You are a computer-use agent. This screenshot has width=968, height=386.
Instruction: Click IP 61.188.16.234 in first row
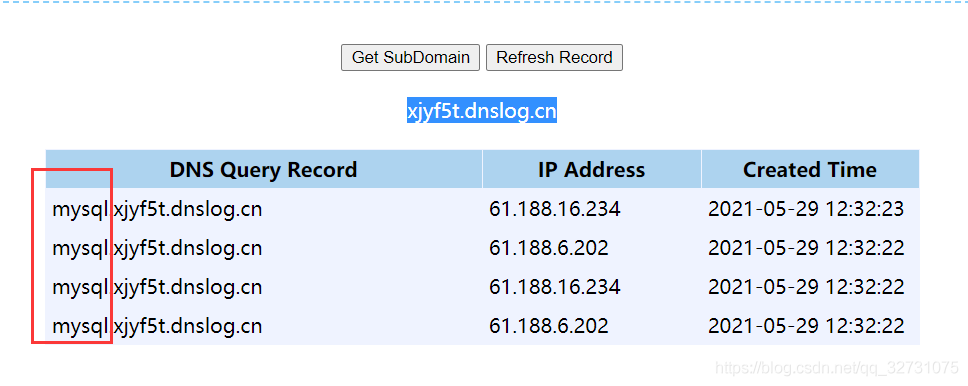[554, 209]
